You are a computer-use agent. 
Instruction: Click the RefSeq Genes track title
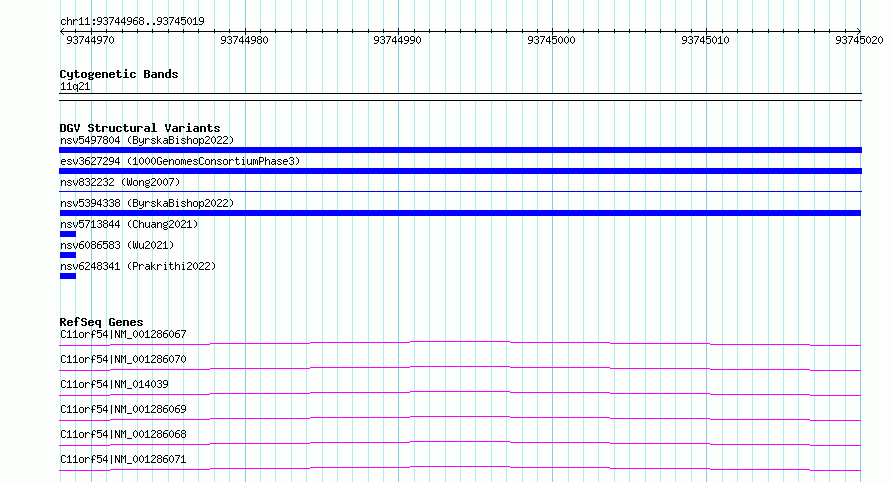coord(101,322)
